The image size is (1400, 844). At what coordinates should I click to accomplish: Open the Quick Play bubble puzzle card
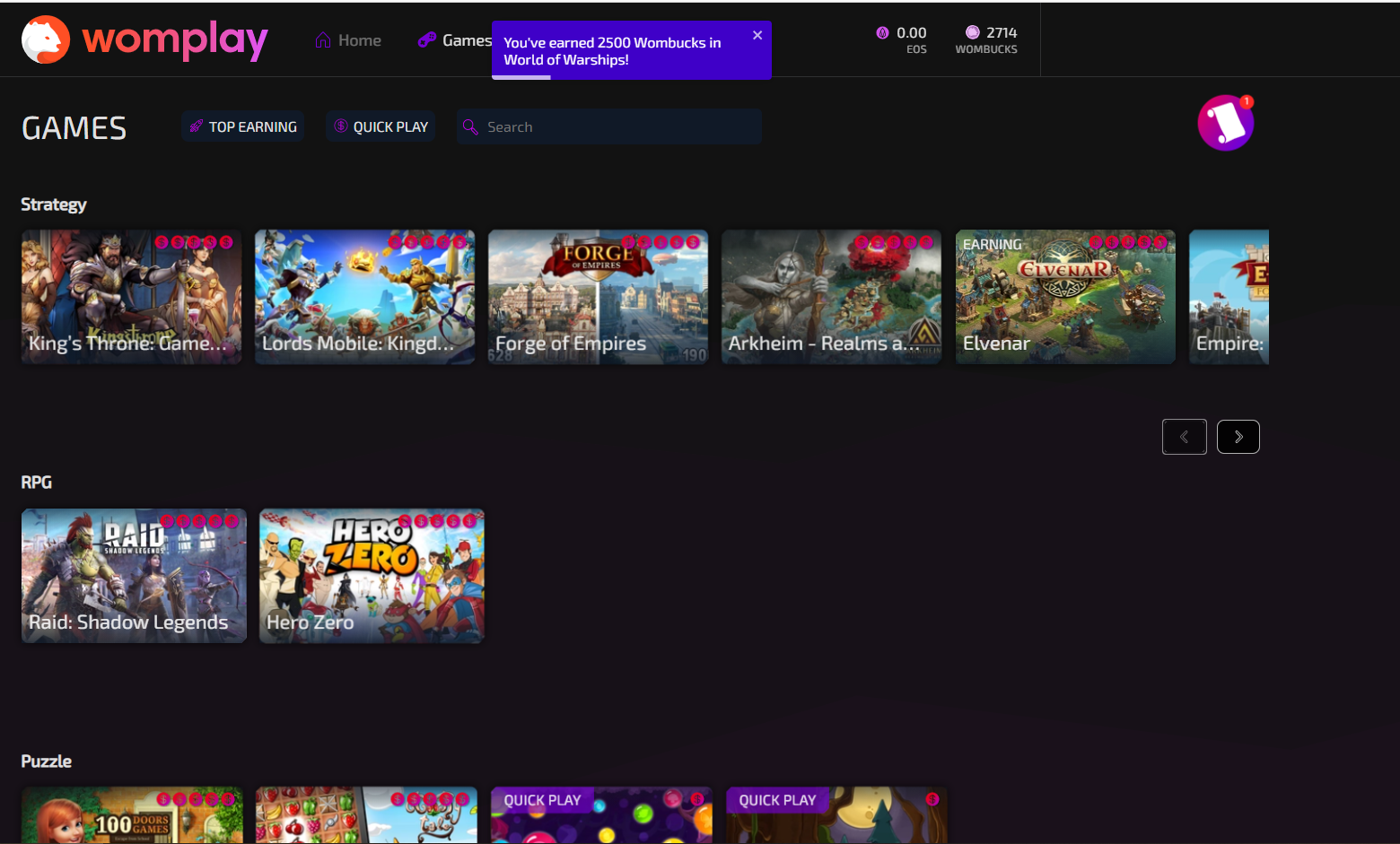click(x=601, y=815)
